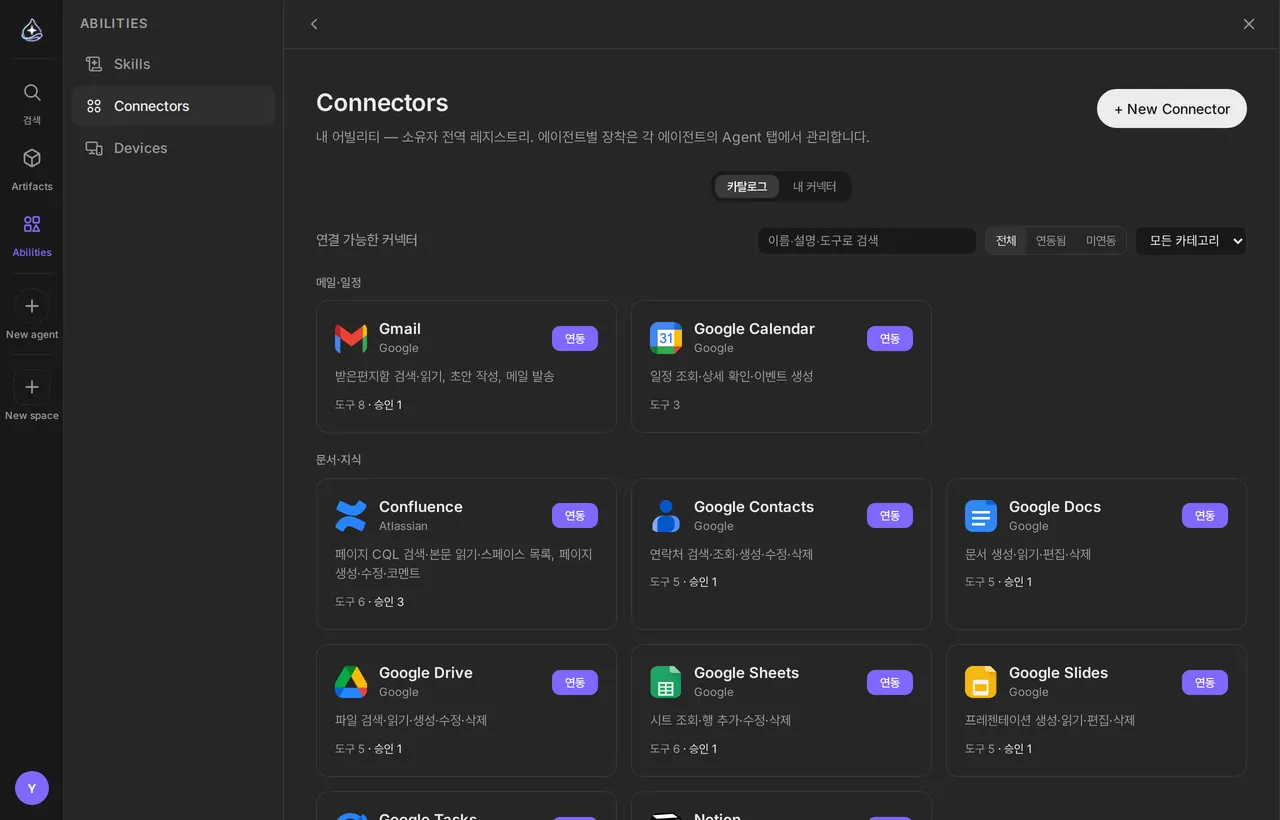Click the connector search input field
1280x820 pixels.
point(867,240)
